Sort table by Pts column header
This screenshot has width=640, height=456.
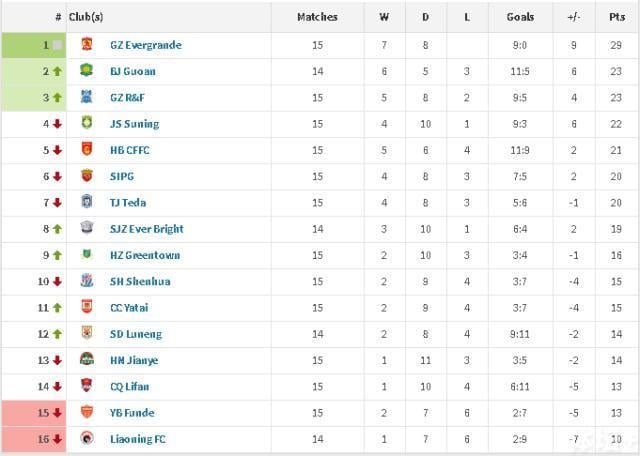(x=617, y=17)
